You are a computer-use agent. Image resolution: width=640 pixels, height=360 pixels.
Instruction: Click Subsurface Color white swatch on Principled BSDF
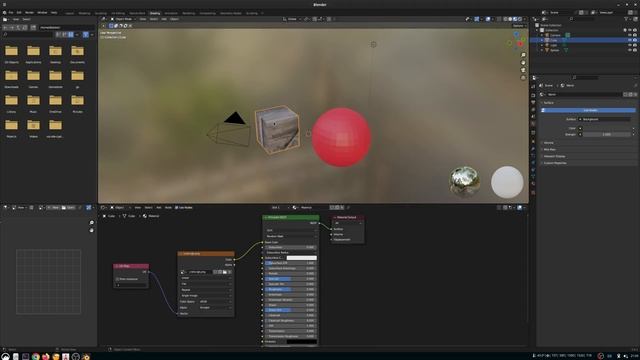(x=302, y=258)
